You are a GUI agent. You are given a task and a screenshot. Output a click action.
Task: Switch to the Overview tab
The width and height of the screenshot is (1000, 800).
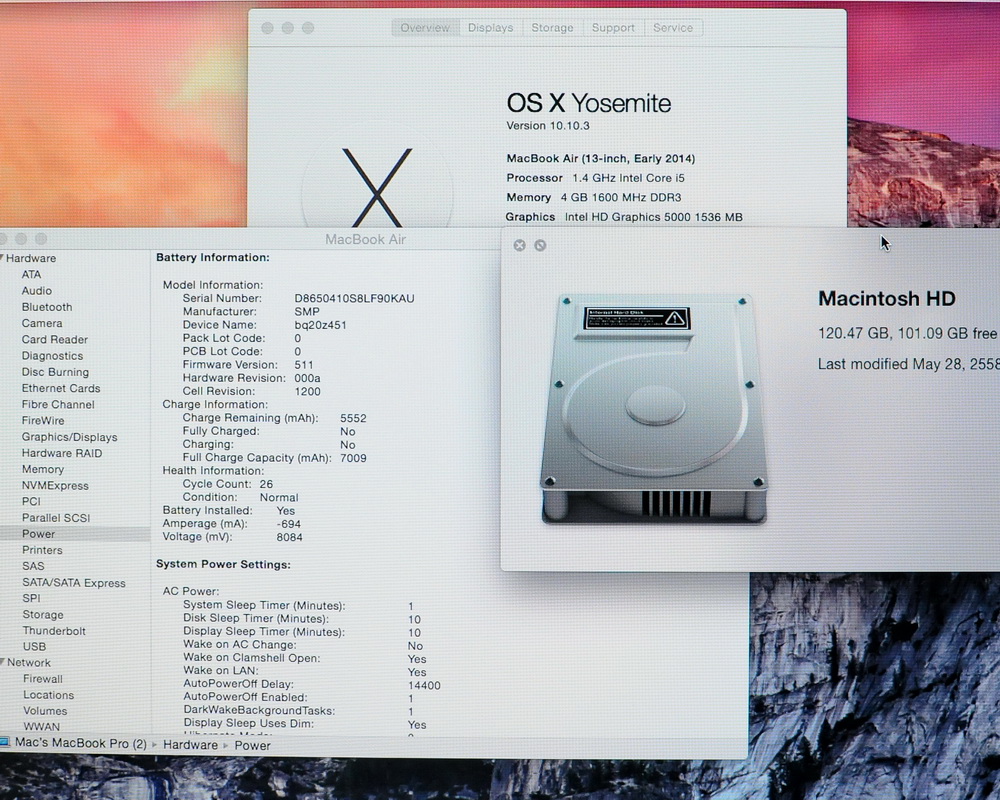point(425,28)
